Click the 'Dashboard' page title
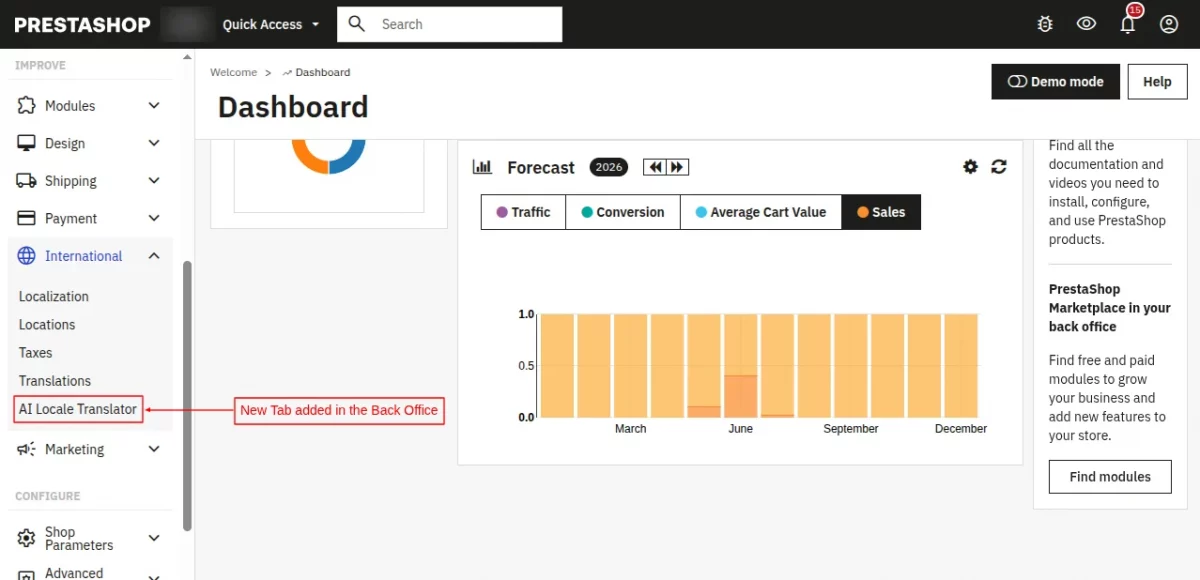This screenshot has height=580, width=1200. pos(293,107)
